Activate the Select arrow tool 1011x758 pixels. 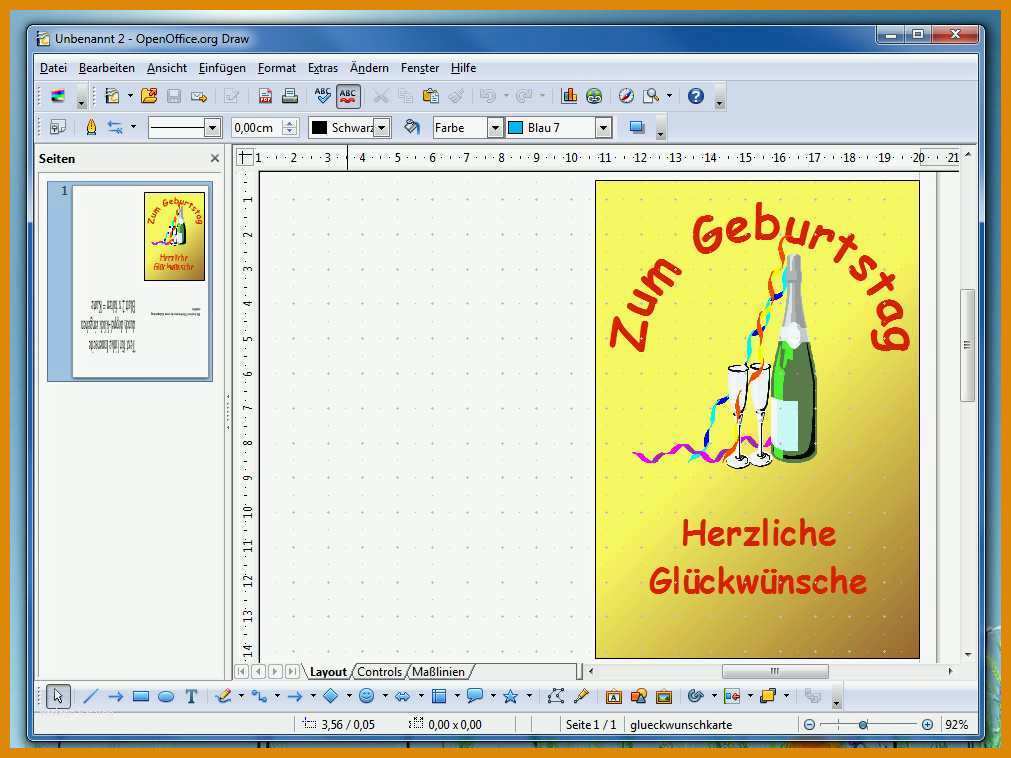pyautogui.click(x=58, y=696)
